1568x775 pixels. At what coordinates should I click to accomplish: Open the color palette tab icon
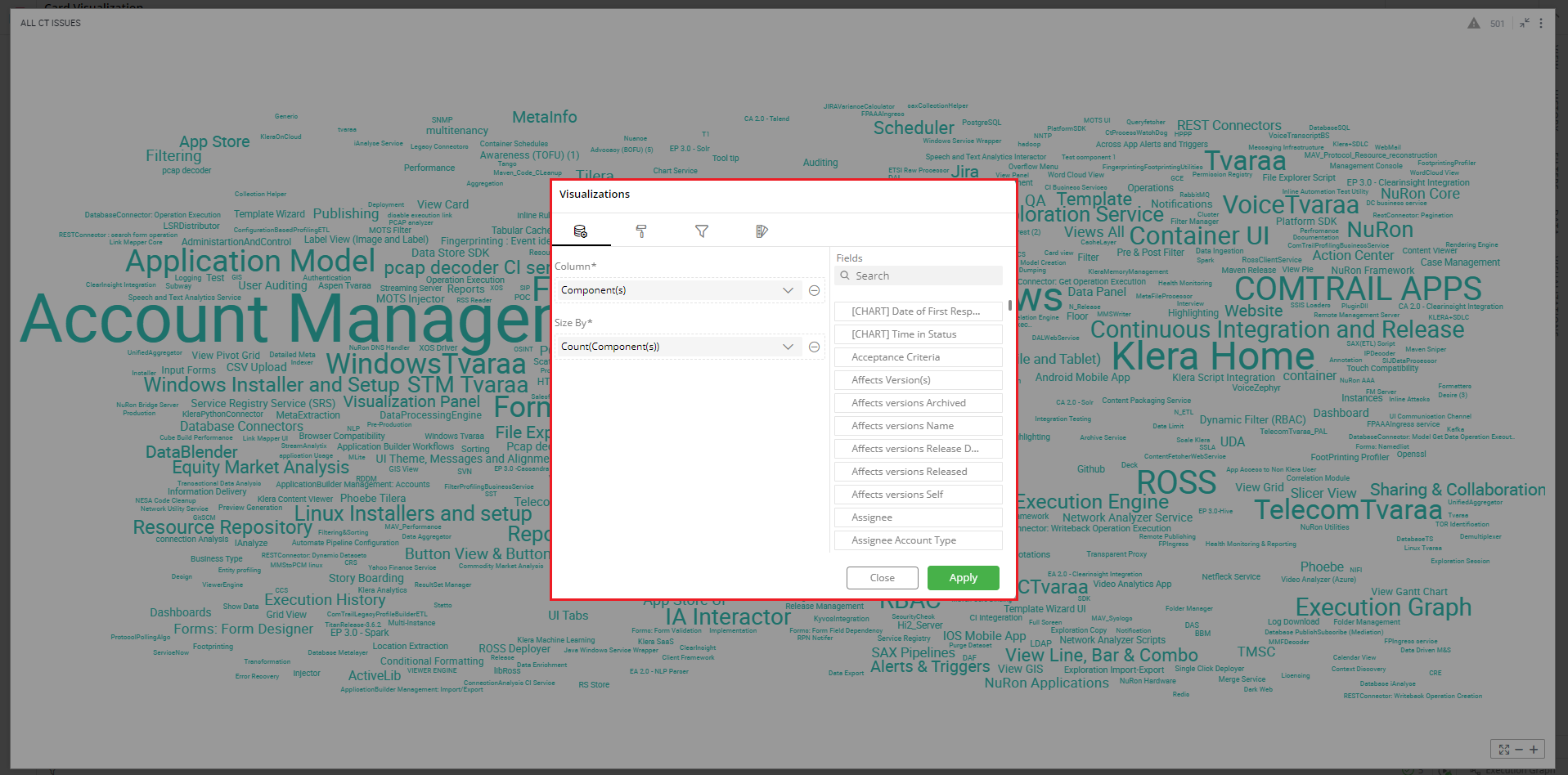coord(762,231)
